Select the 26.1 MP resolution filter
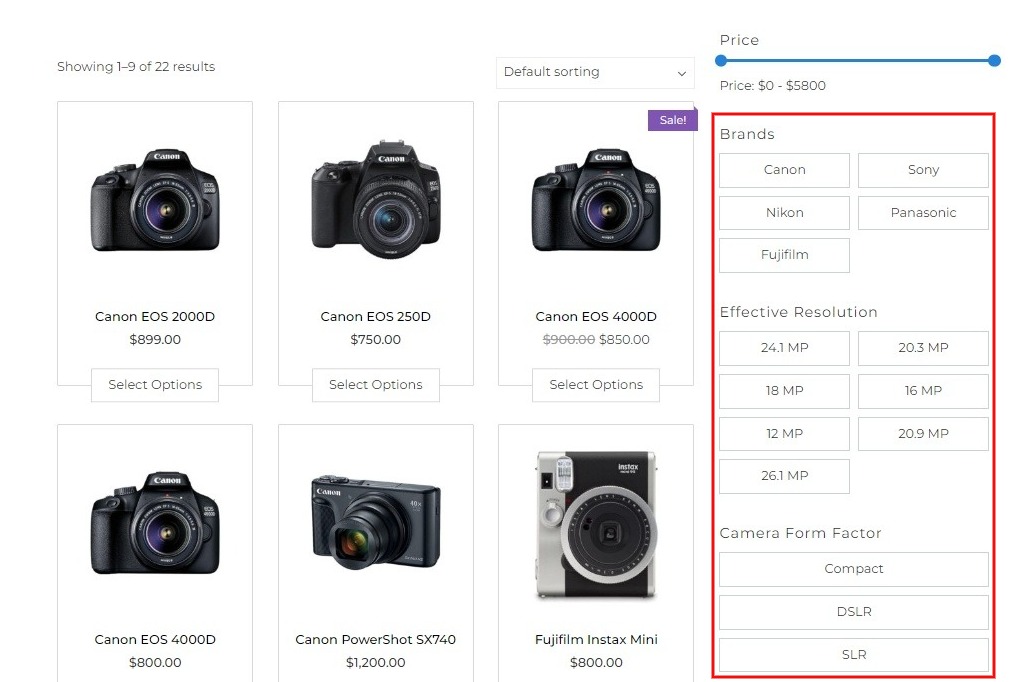This screenshot has width=1027, height=682. tap(784, 476)
